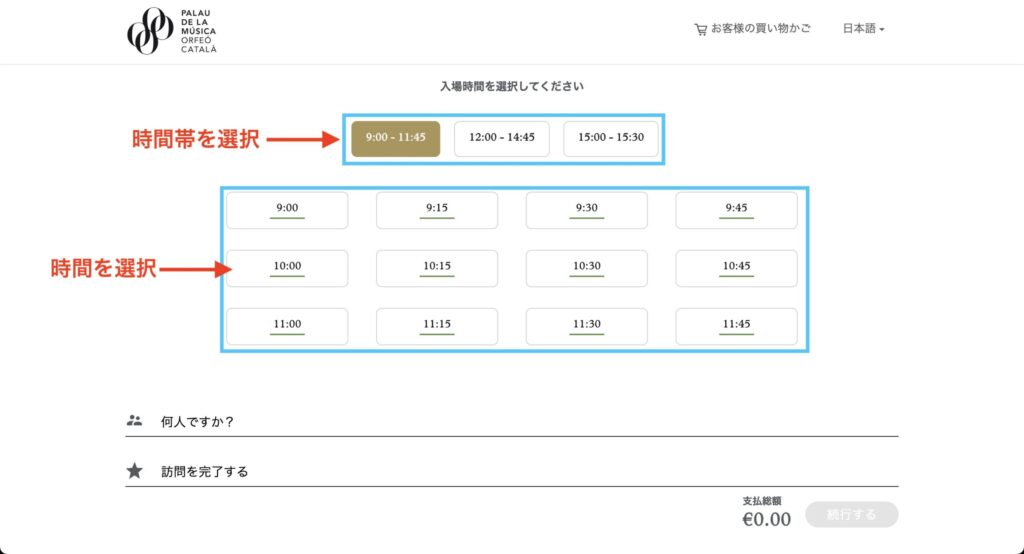Choose the 11:45 entry time slot
The height and width of the screenshot is (554, 1024).
(x=736, y=326)
